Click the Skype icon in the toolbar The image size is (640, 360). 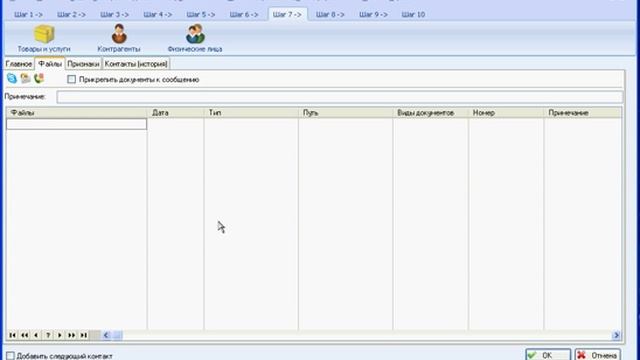click(12, 78)
